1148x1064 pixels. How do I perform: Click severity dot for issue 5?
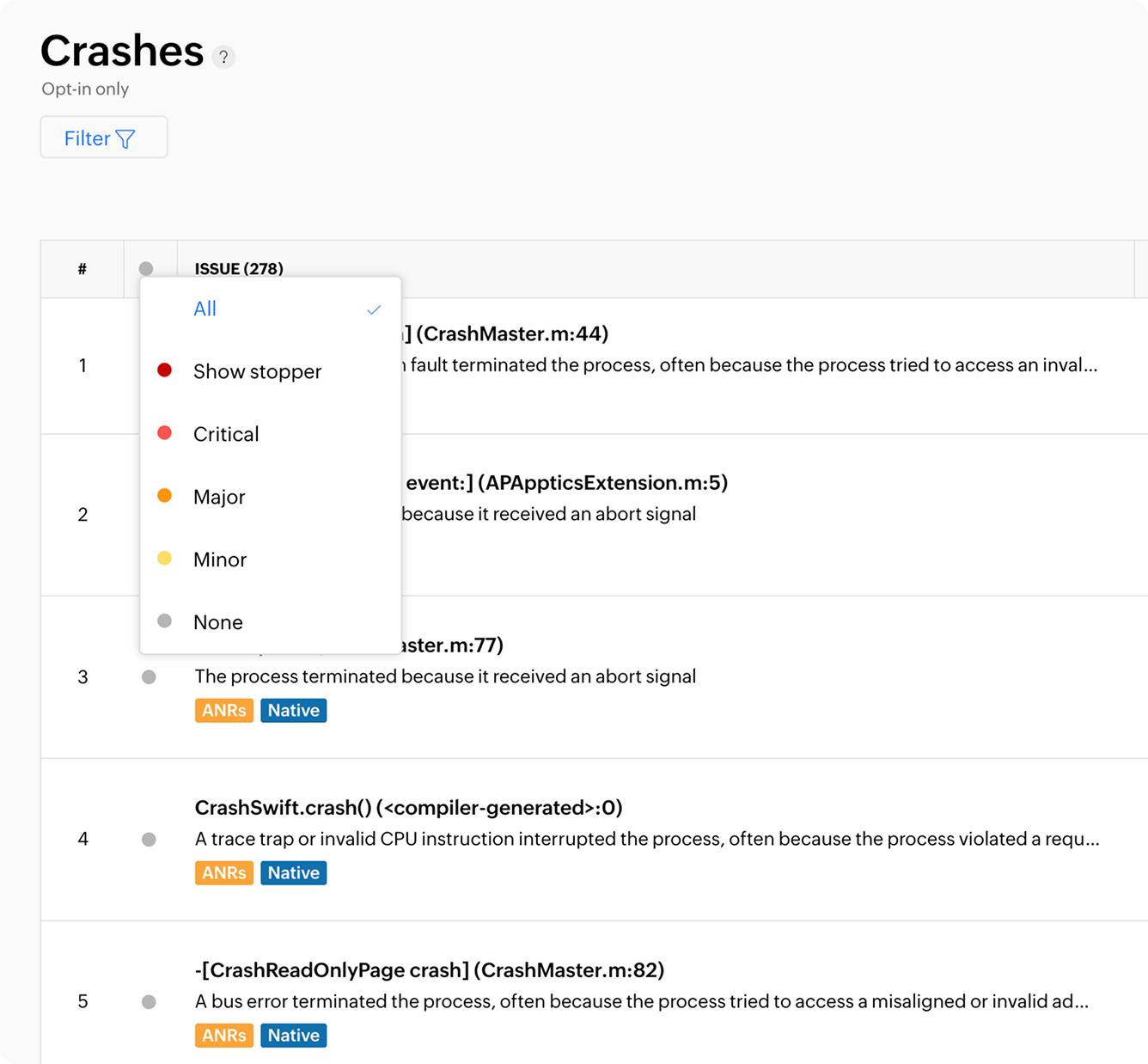pos(149,1001)
